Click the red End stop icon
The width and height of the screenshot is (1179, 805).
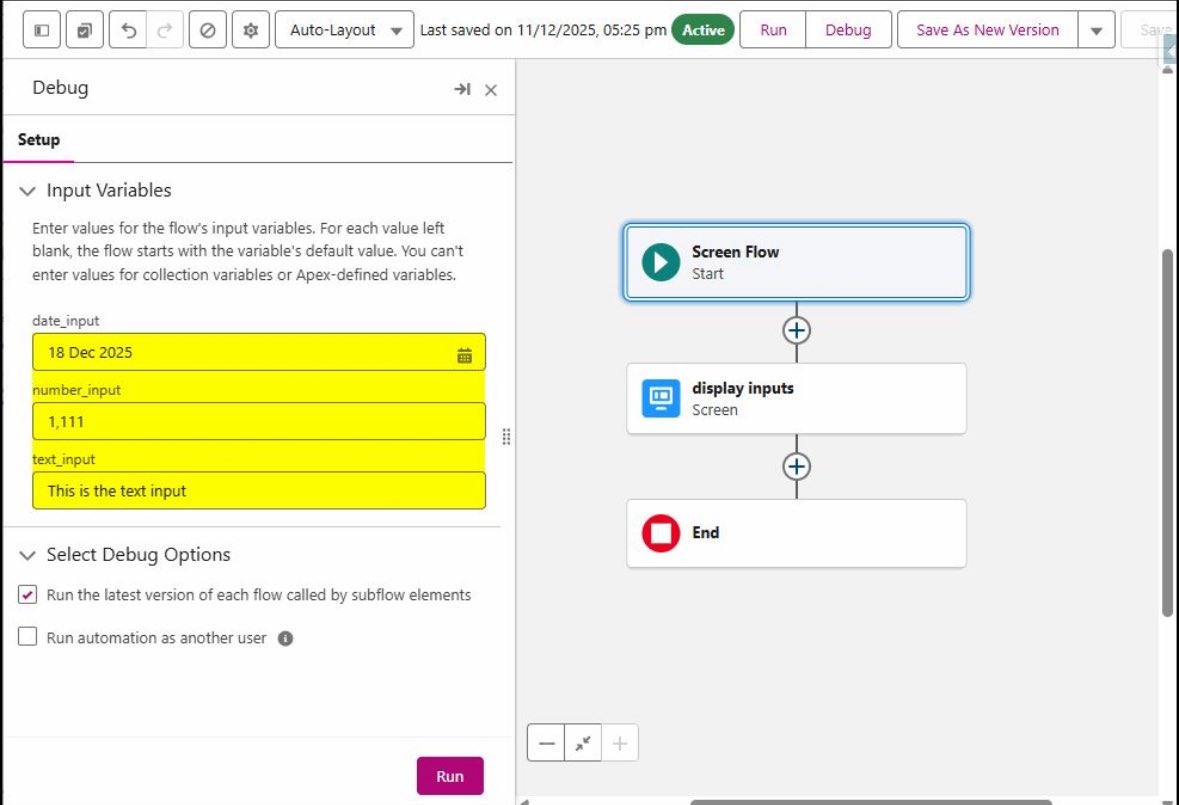pos(661,533)
